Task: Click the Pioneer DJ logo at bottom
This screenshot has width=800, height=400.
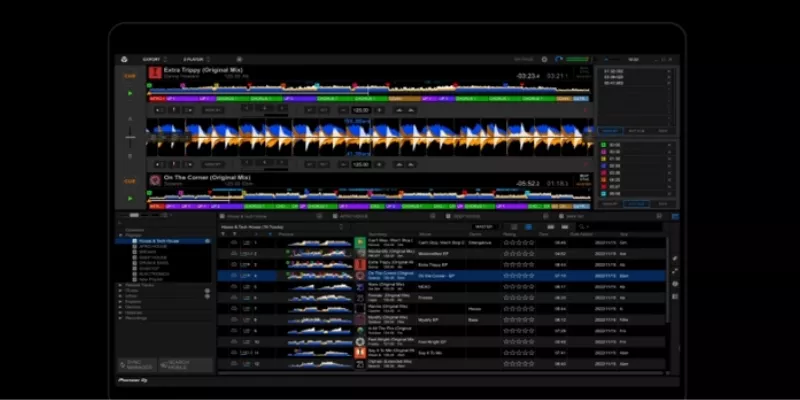Action: tap(133, 380)
